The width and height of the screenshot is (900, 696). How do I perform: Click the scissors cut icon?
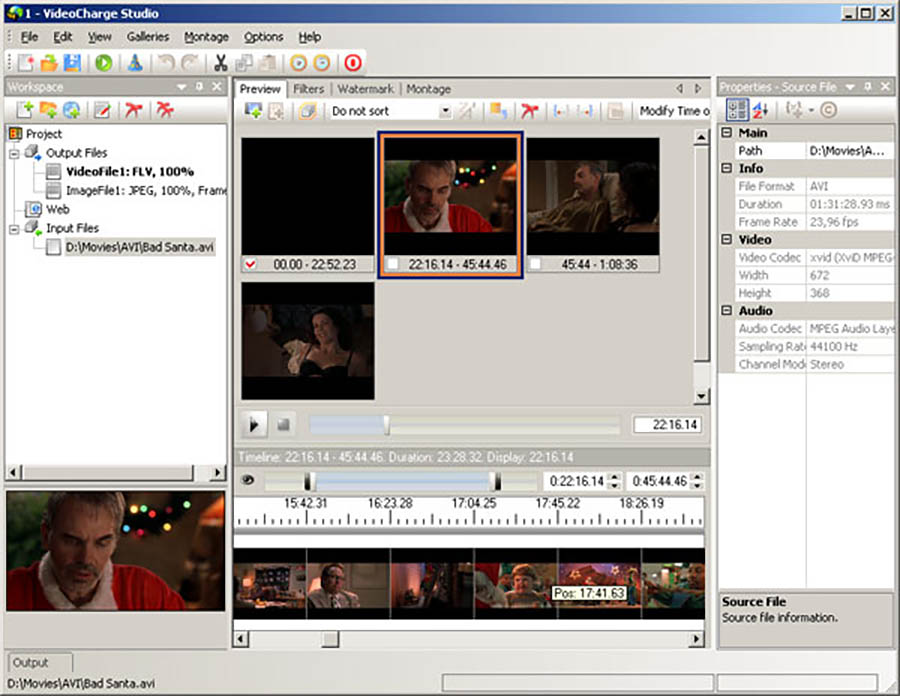click(222, 63)
